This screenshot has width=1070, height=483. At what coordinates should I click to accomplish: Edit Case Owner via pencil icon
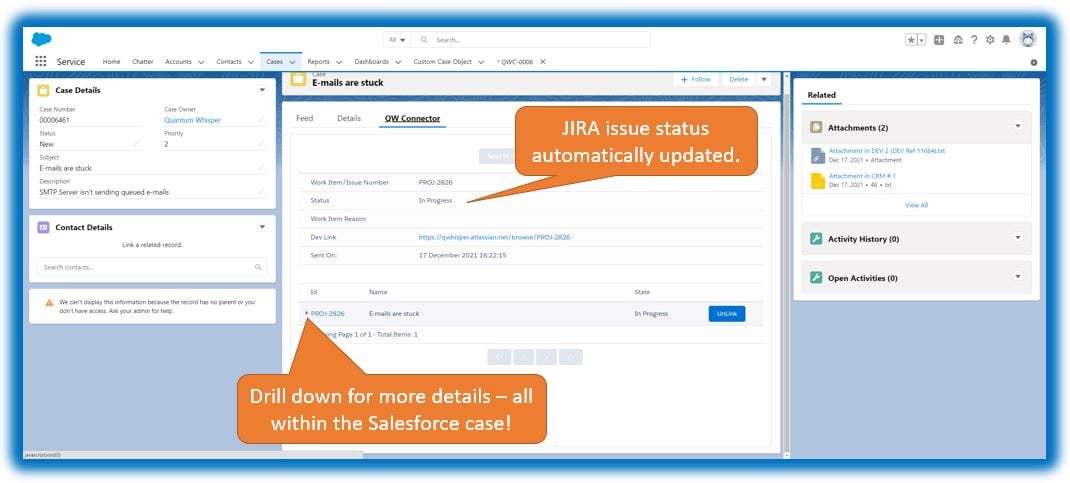point(261,120)
